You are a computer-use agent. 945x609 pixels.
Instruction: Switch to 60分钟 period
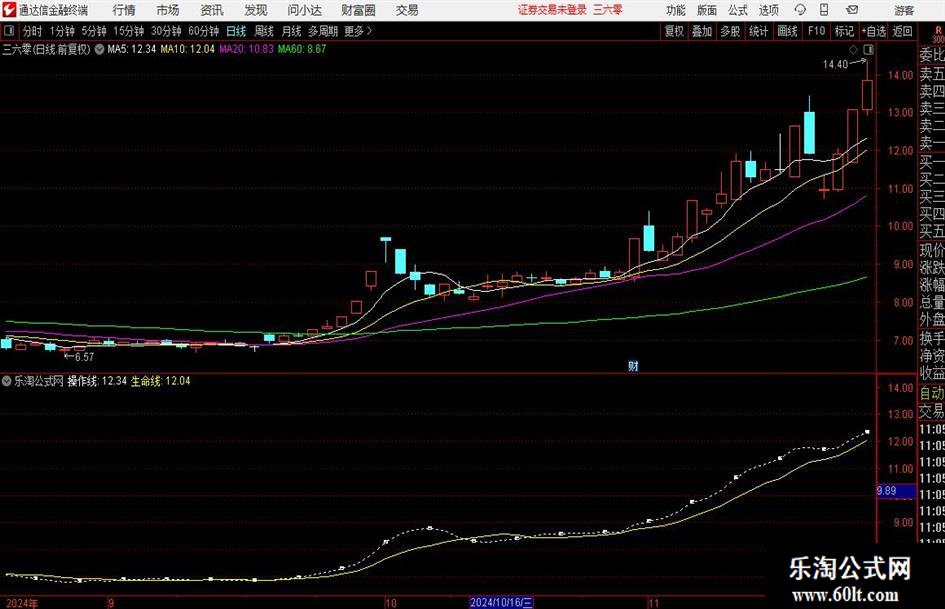coord(203,31)
